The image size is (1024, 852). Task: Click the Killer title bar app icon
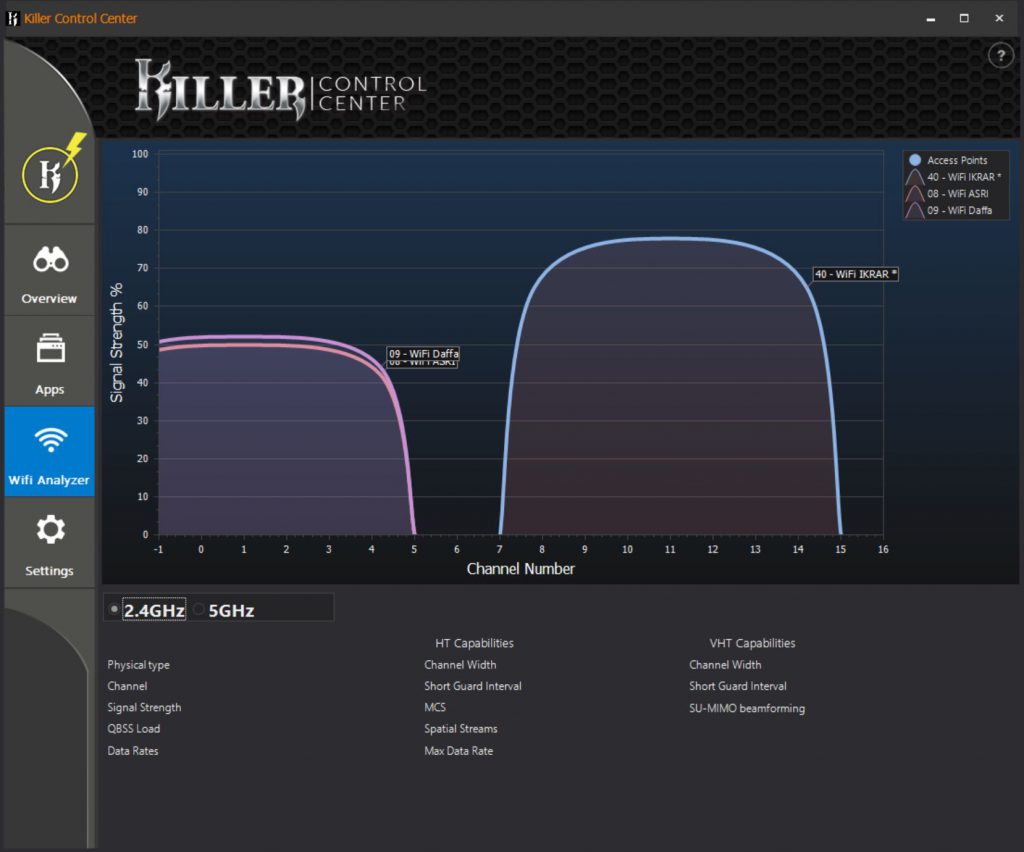point(14,18)
